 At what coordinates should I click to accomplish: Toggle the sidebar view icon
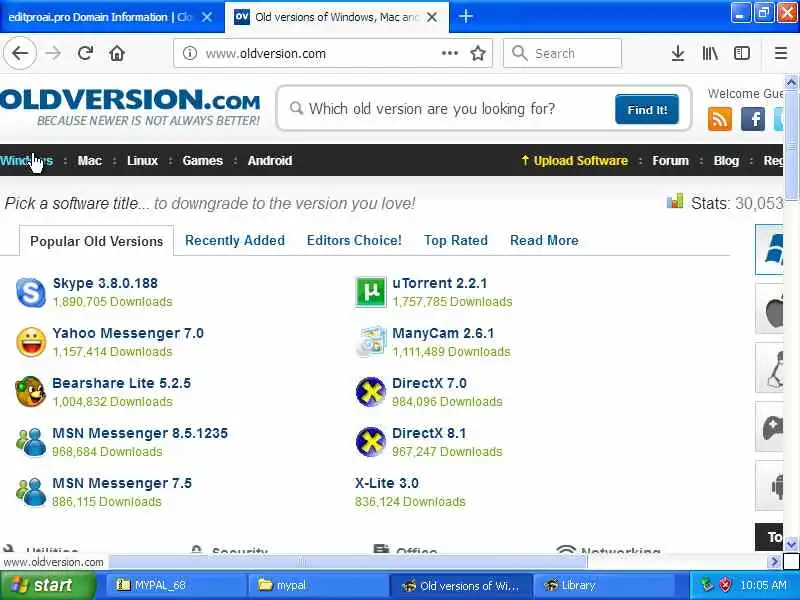click(x=742, y=53)
